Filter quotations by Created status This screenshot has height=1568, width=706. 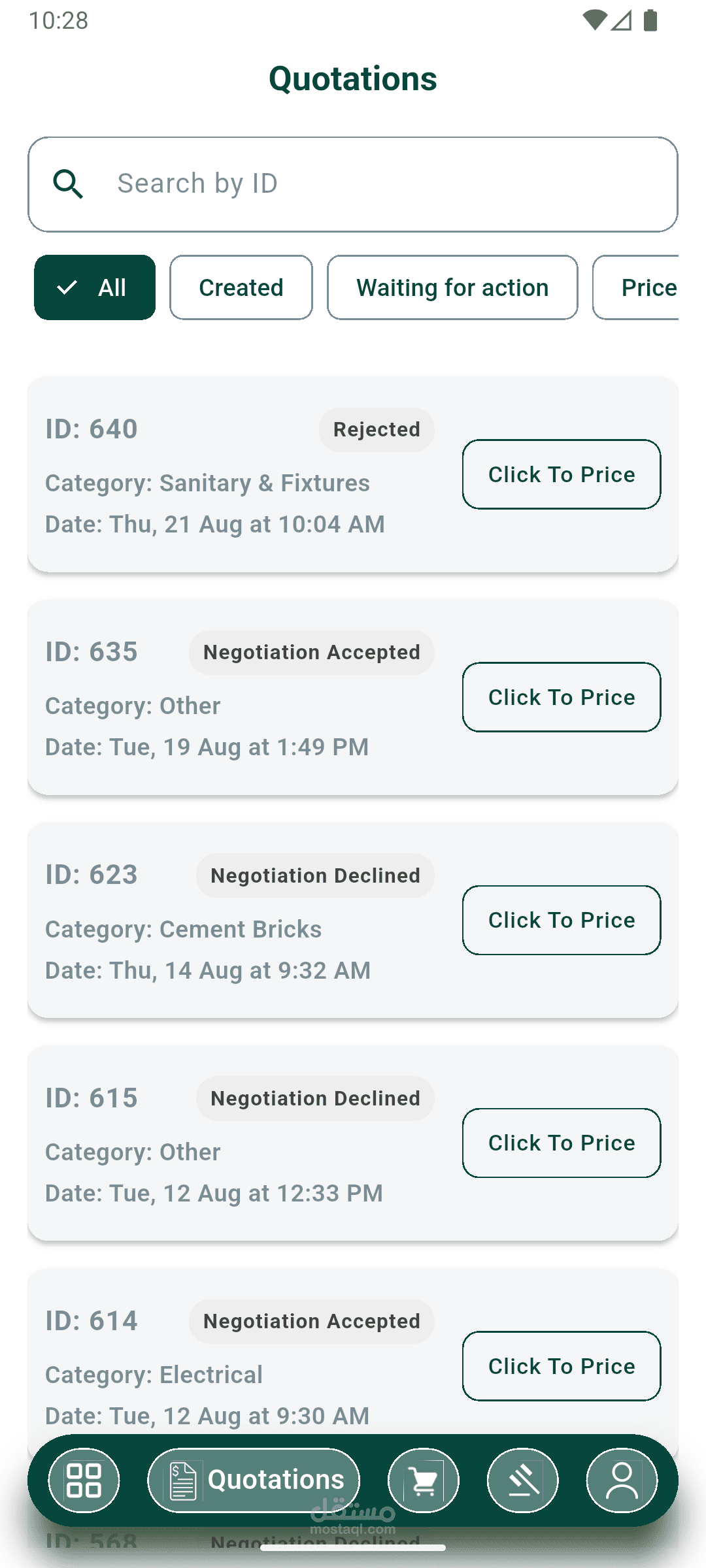241,287
